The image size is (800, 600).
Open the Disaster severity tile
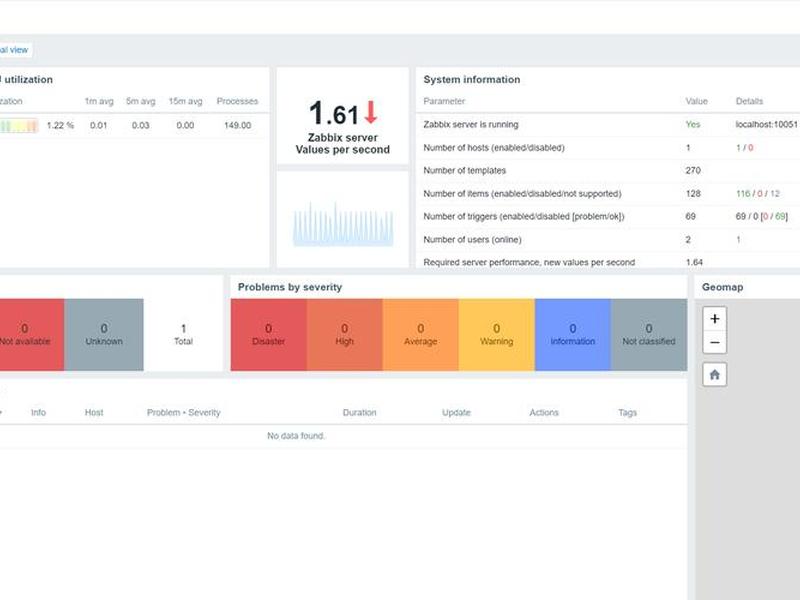[268, 335]
